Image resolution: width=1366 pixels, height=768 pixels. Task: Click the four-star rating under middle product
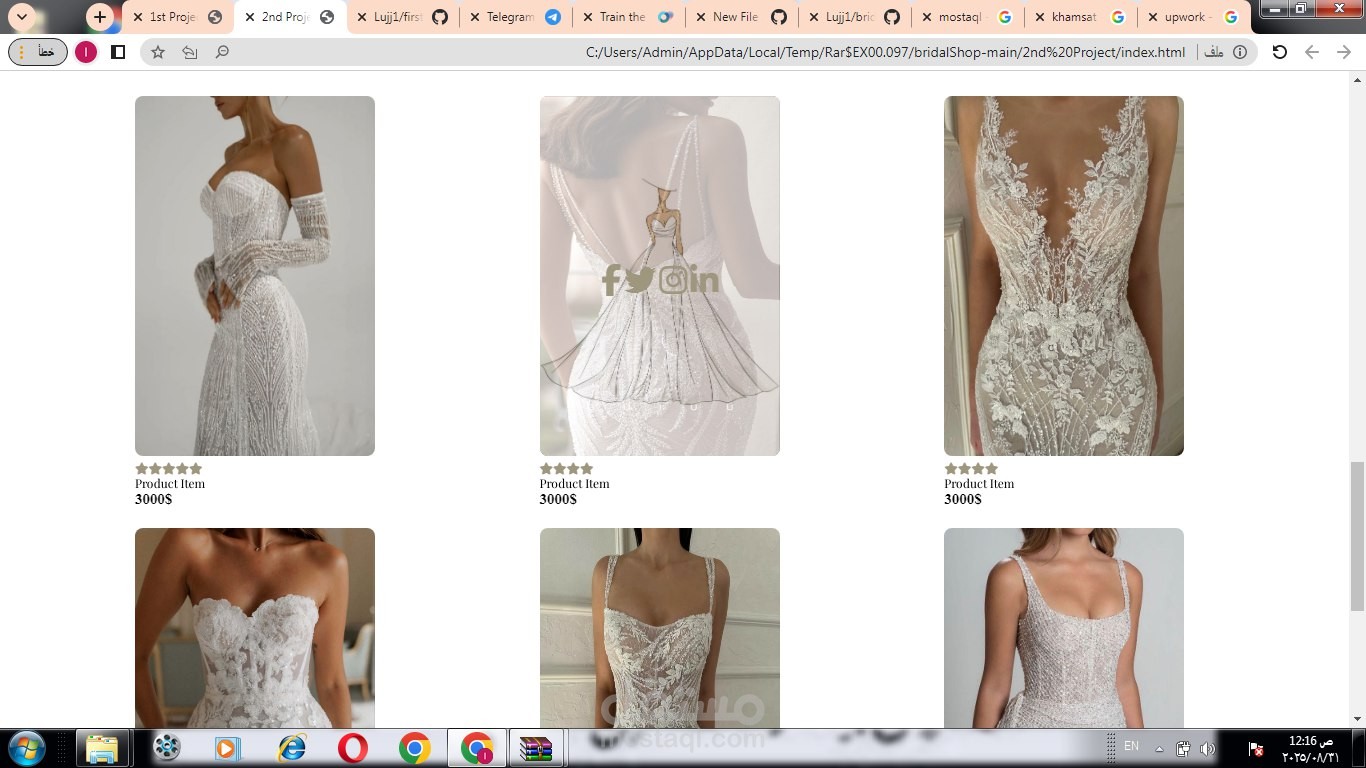567,469
